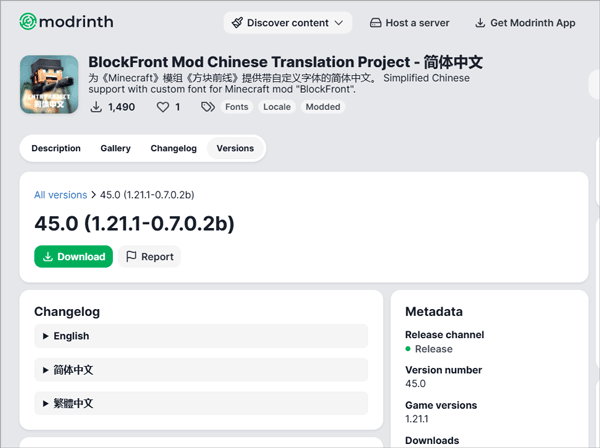Viewport: 600px width, 448px height.
Task: Click the project downloads count icon
Action: (x=96, y=107)
